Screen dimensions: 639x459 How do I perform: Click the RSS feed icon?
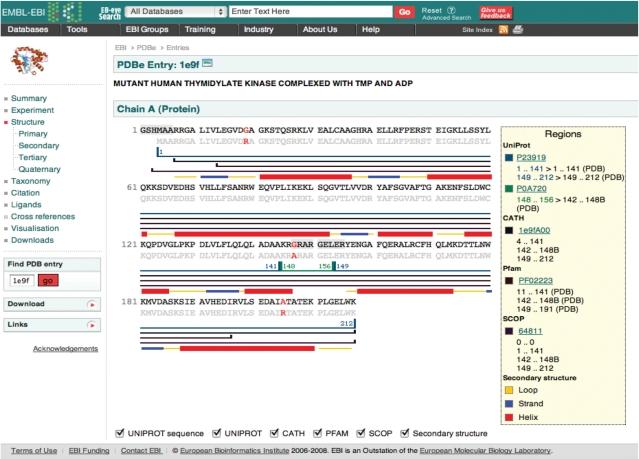[504, 30]
